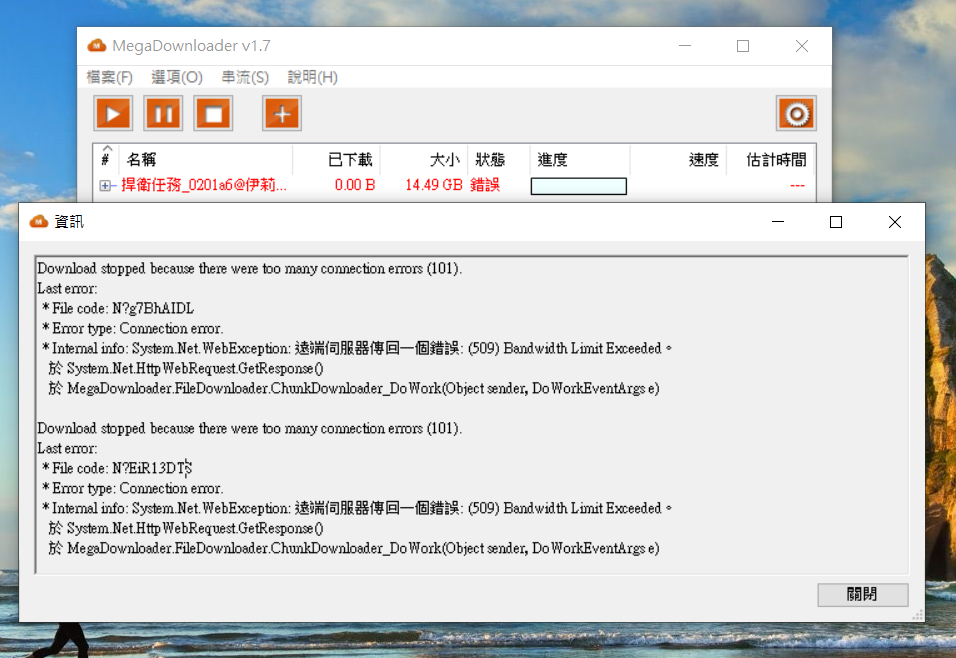Click the first 'Error type: Connection error' line
956x658 pixels.
[x=132, y=329]
